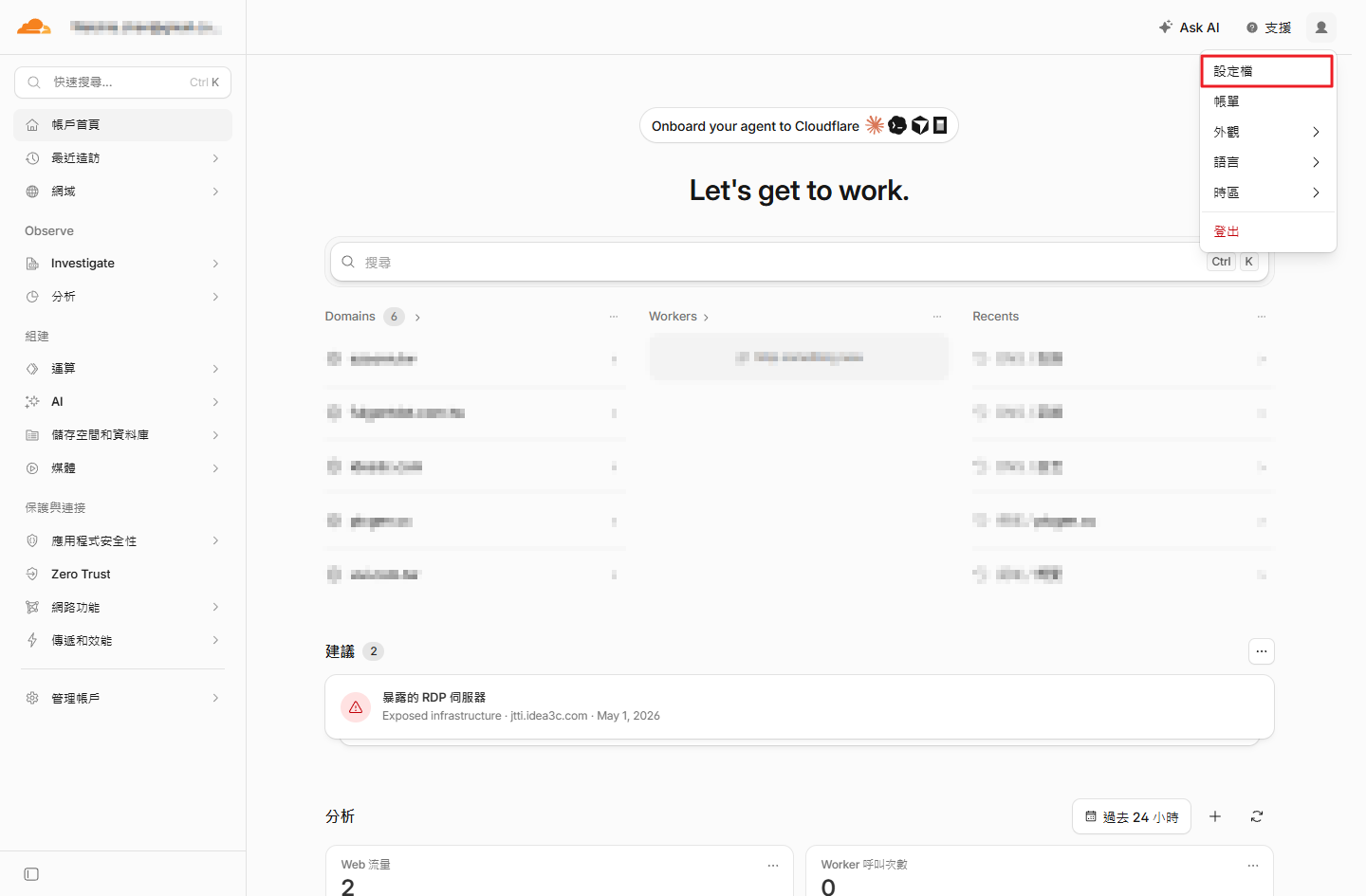Refresh analytics with the reload icon
Viewport: 1366px width, 896px height.
[1257, 816]
